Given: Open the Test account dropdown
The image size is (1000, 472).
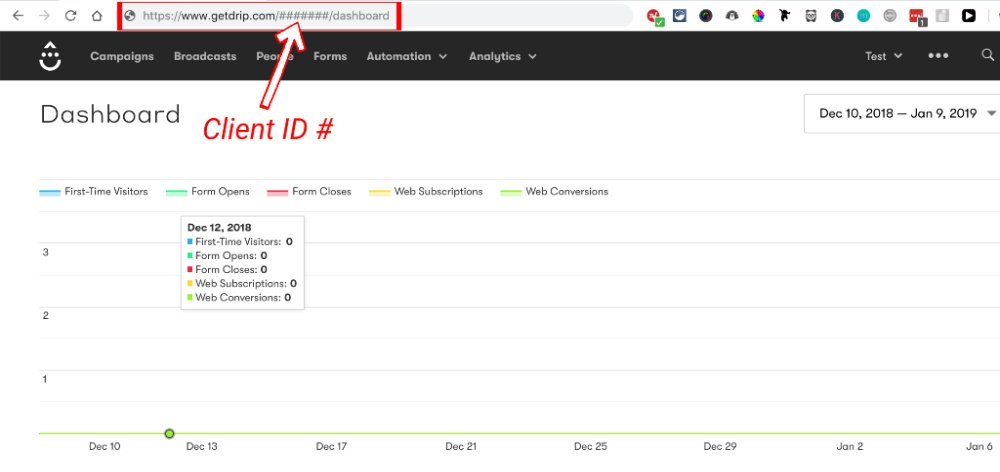Looking at the screenshot, I should [x=883, y=57].
